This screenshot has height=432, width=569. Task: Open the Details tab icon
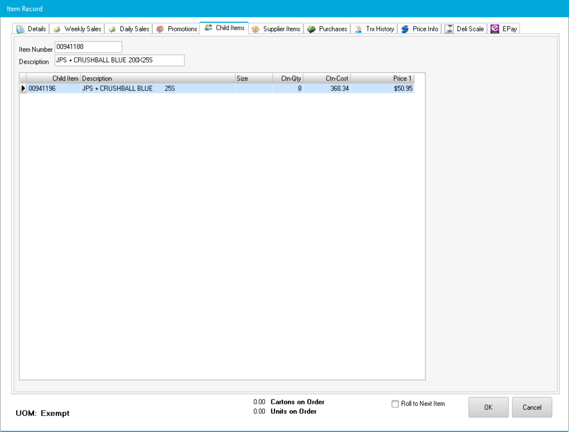coord(20,29)
